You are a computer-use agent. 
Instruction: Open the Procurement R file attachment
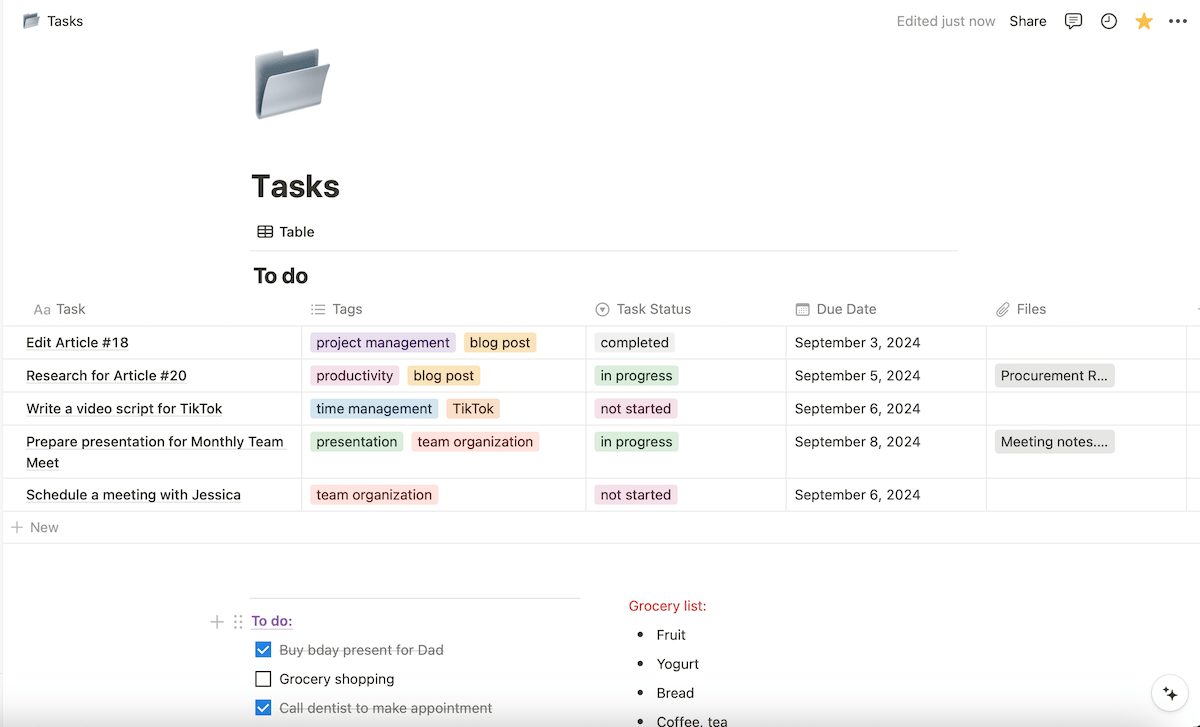tap(1054, 375)
